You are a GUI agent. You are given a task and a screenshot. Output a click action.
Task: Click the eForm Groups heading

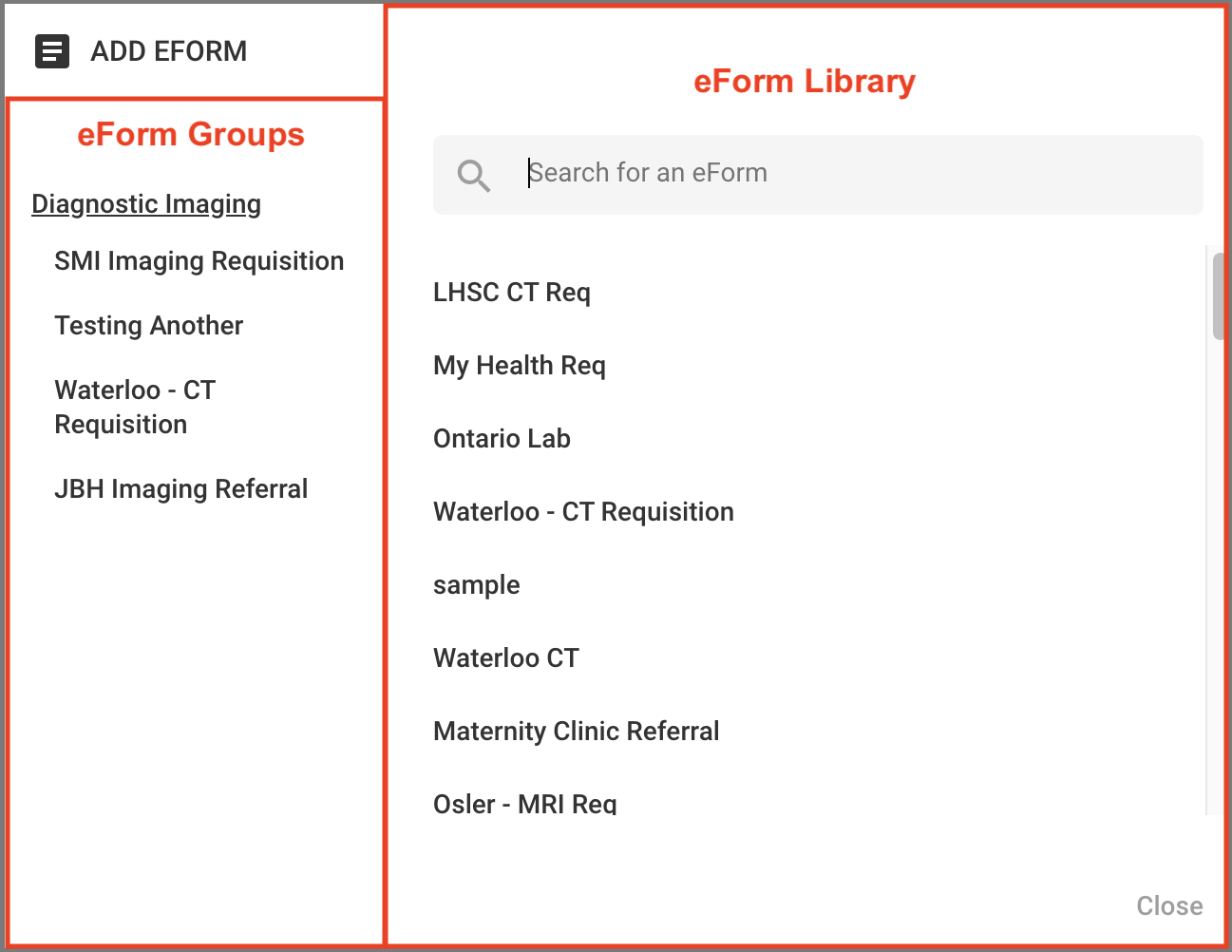[192, 134]
